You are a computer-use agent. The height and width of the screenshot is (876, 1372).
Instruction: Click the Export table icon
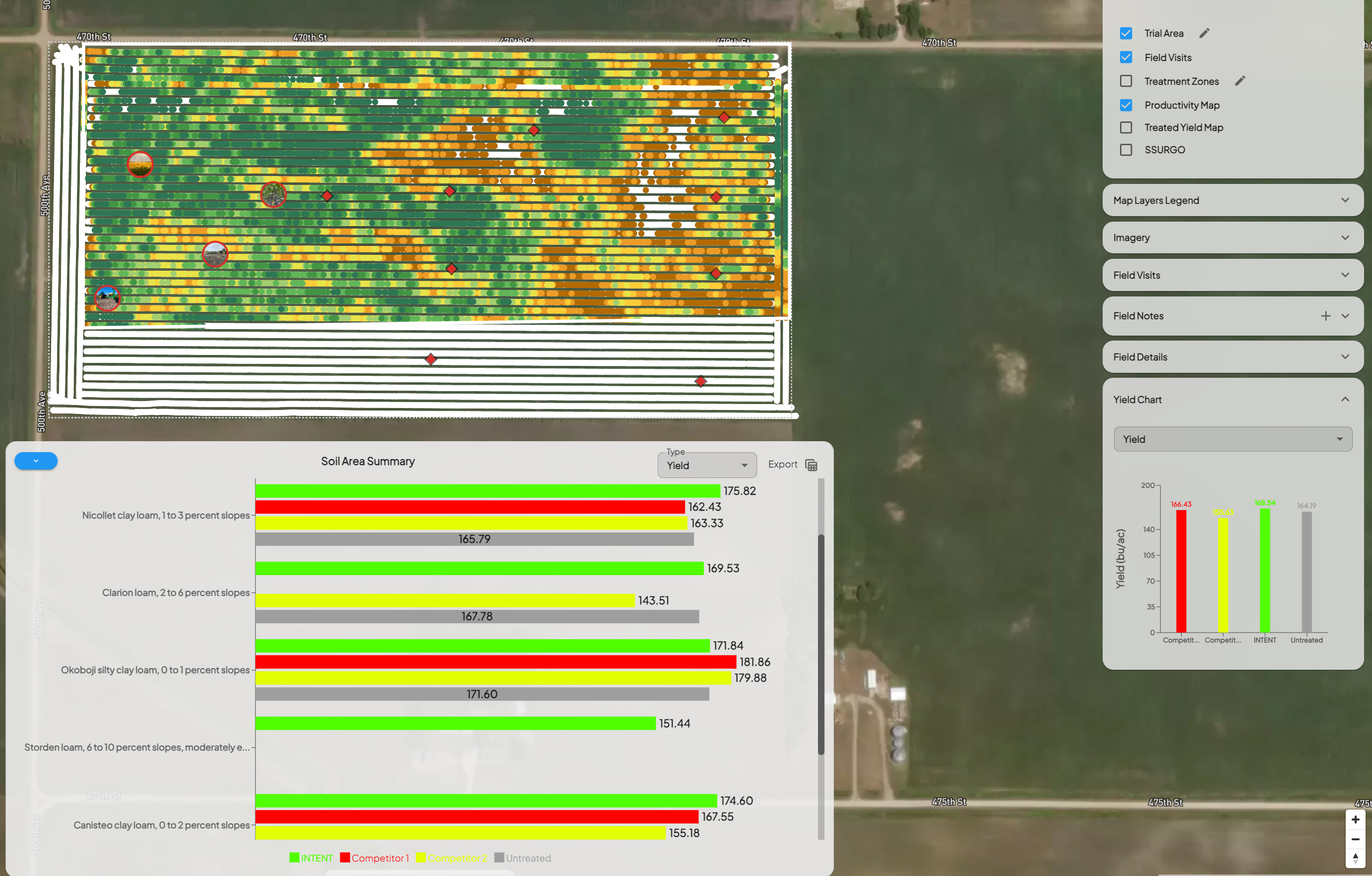tap(811, 465)
